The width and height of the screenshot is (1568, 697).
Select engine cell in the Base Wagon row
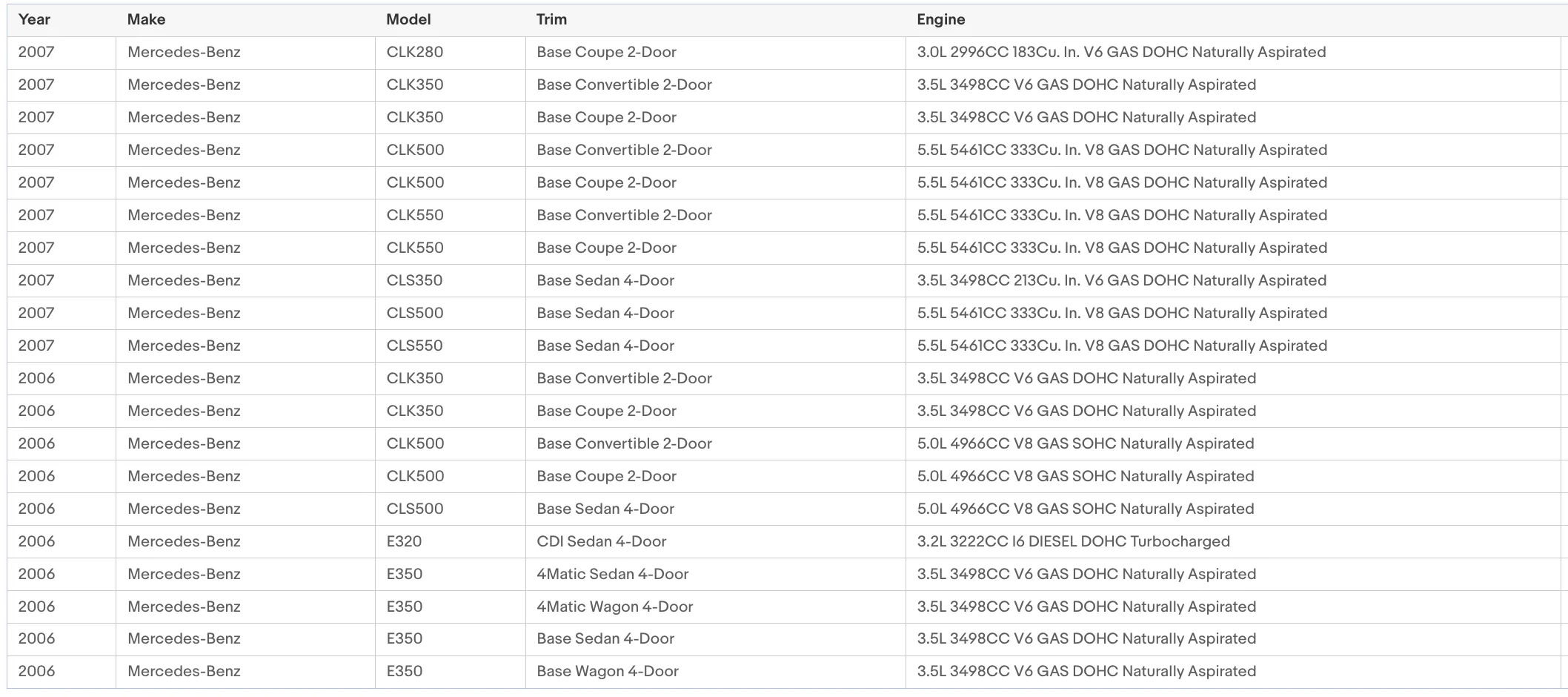click(x=1233, y=672)
